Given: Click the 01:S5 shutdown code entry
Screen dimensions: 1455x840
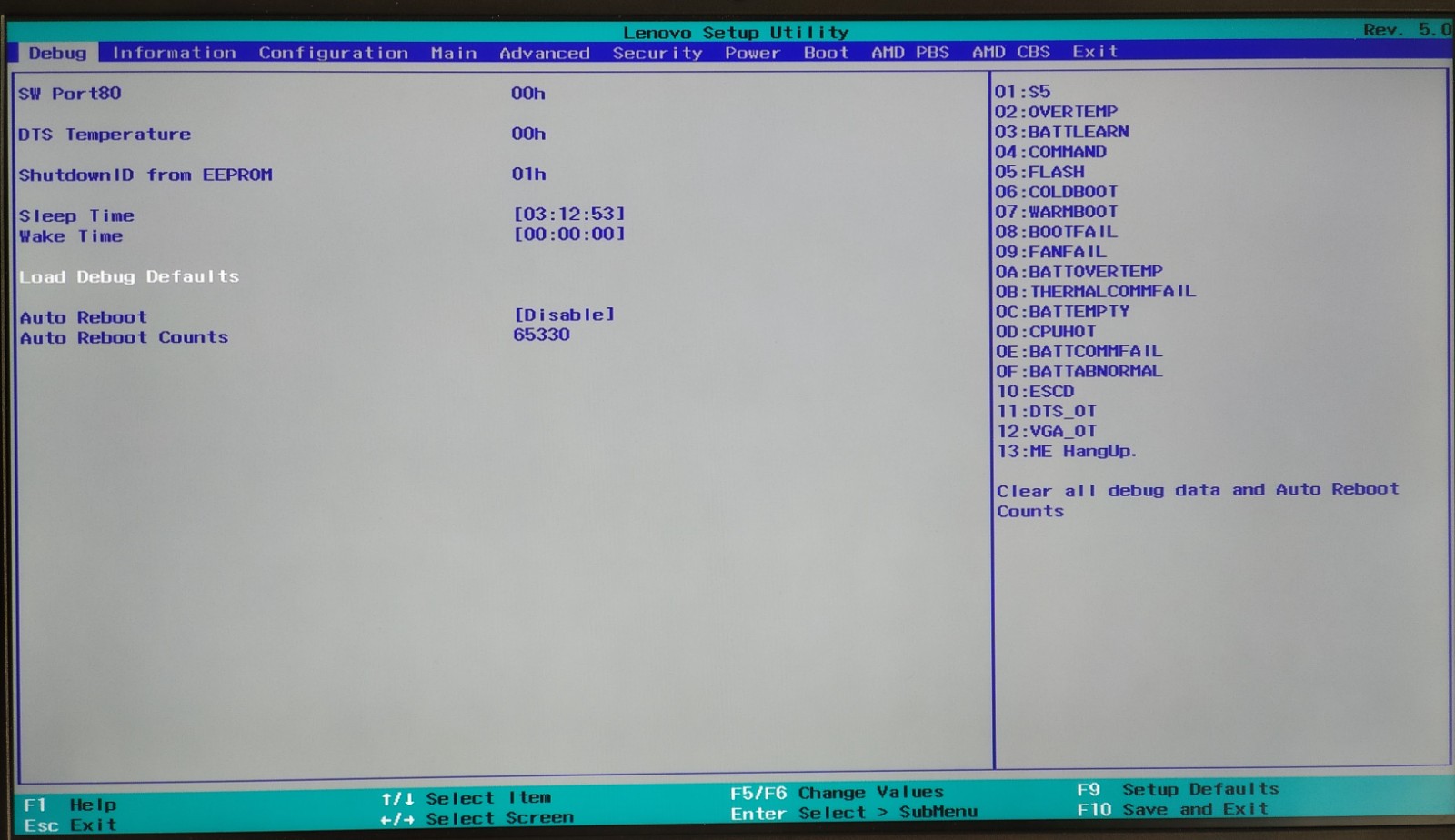Looking at the screenshot, I should pyautogui.click(x=1022, y=92).
